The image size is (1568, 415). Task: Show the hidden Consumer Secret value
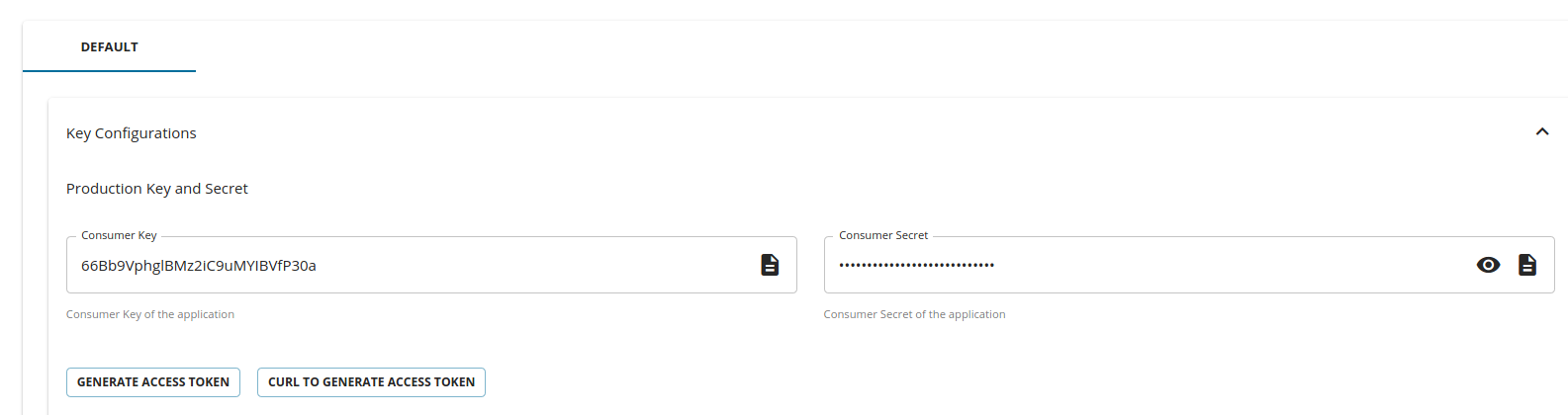(1488, 265)
